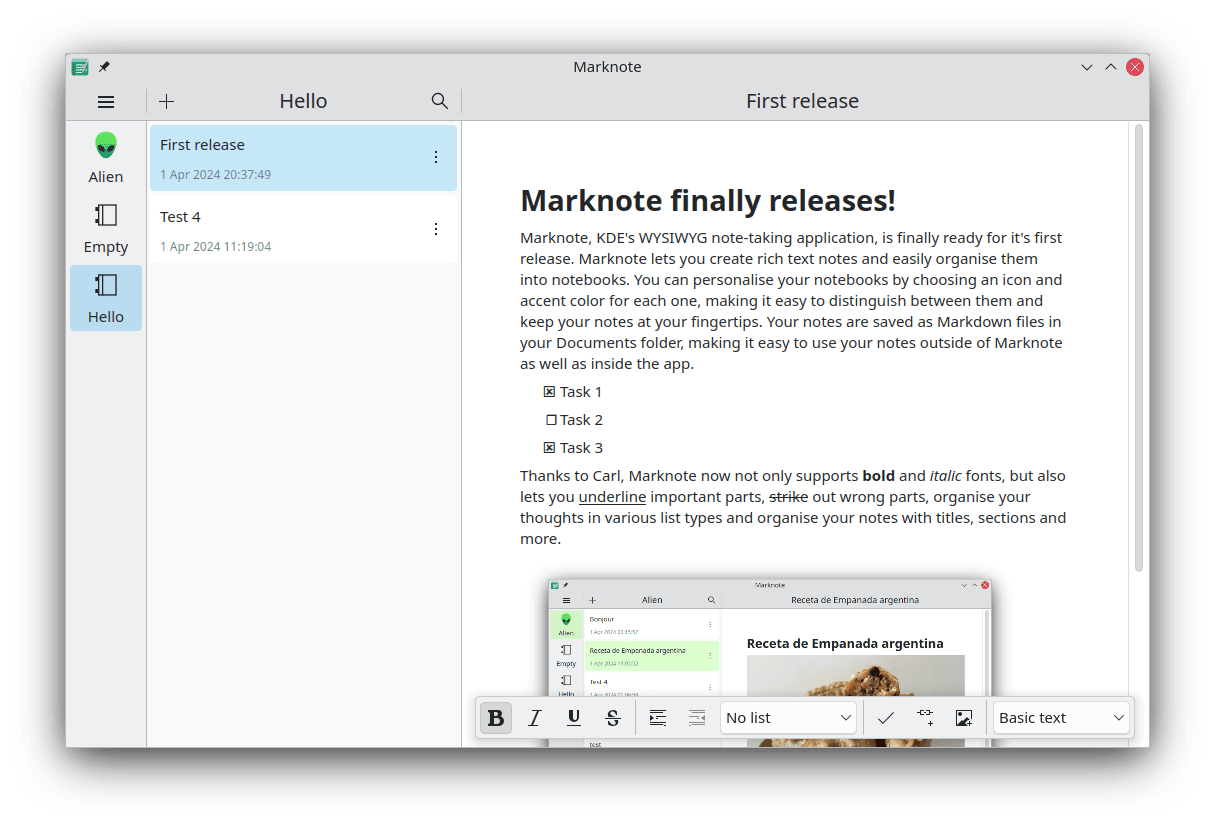Viewport: 1215px width, 825px height.
Task: Toggle bold formatting in the toolbar
Action: [496, 718]
